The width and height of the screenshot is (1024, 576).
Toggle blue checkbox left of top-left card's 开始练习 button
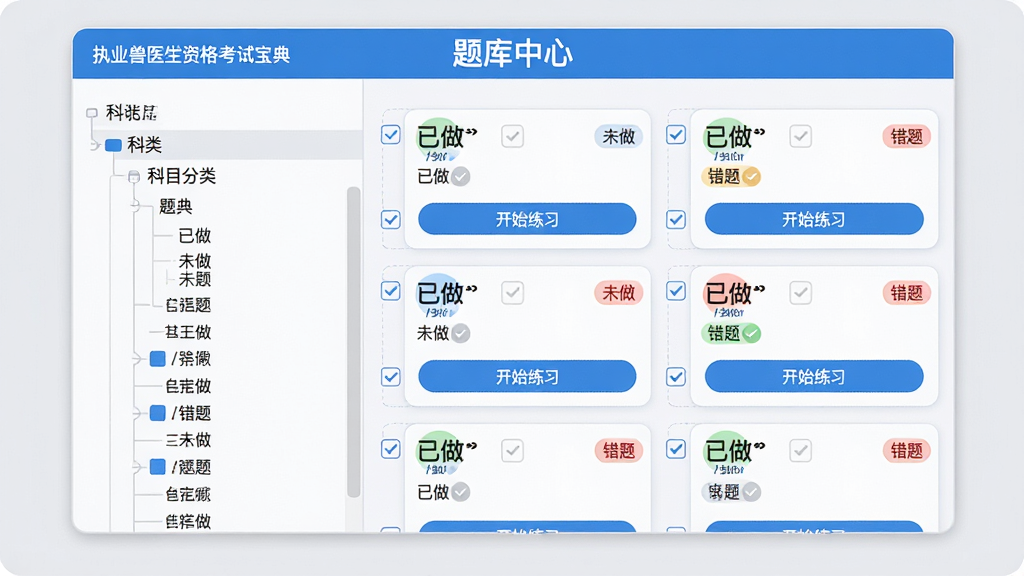pyautogui.click(x=391, y=219)
